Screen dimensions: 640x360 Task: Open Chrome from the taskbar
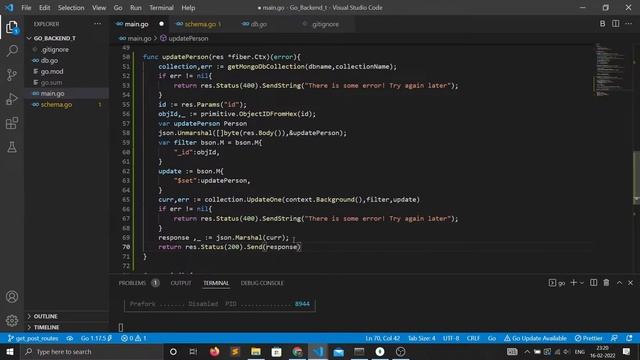[298, 351]
